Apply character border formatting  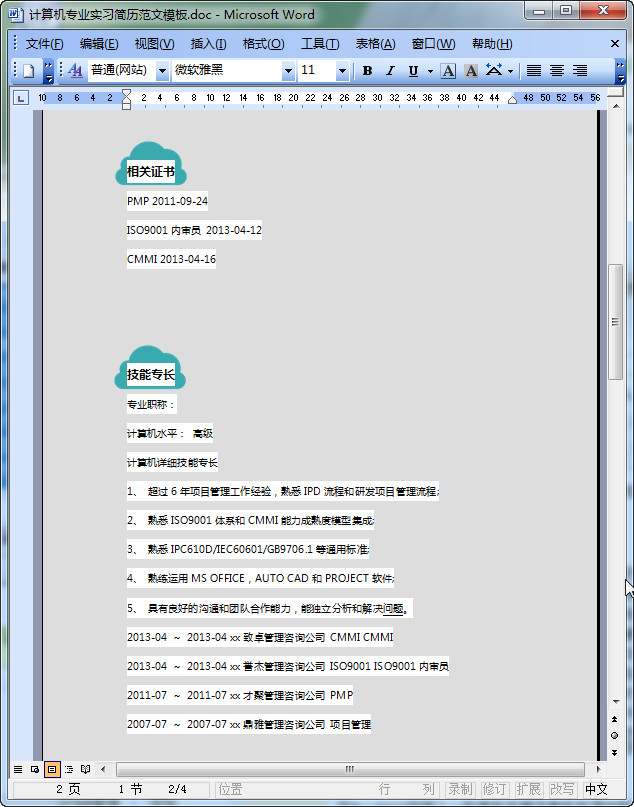448,71
